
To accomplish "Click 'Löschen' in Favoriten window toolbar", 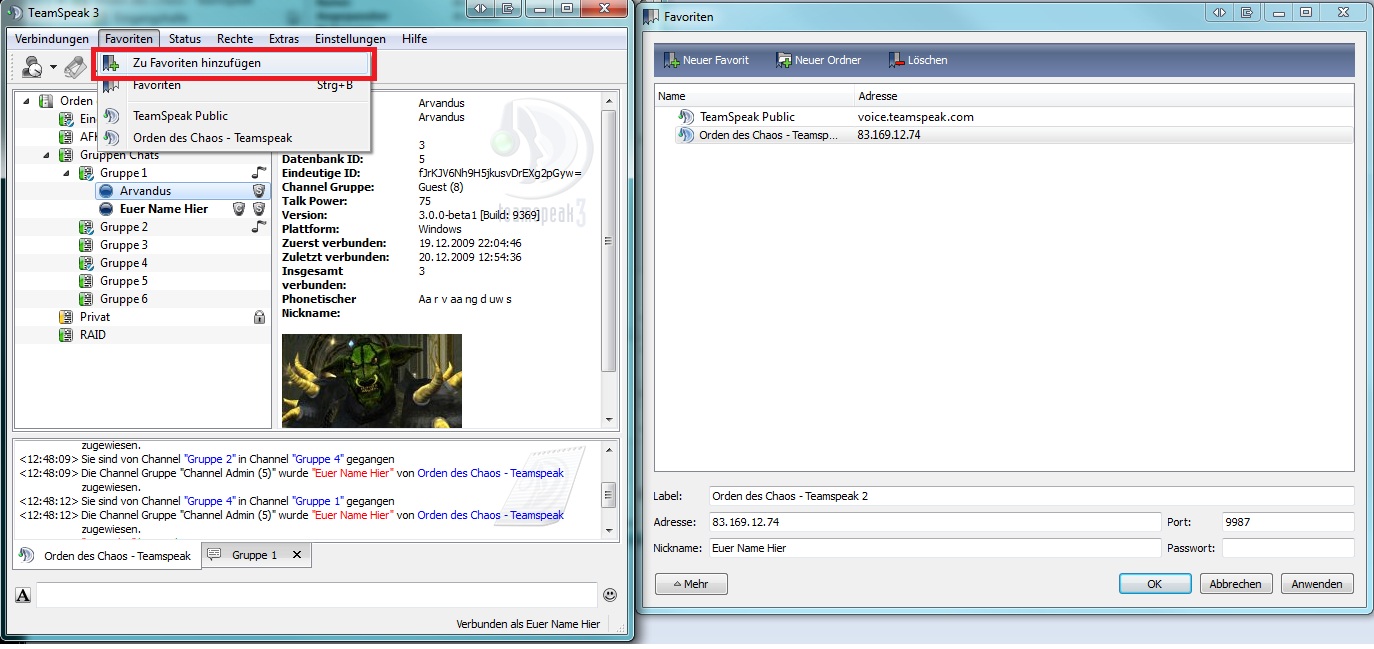I will 918,60.
